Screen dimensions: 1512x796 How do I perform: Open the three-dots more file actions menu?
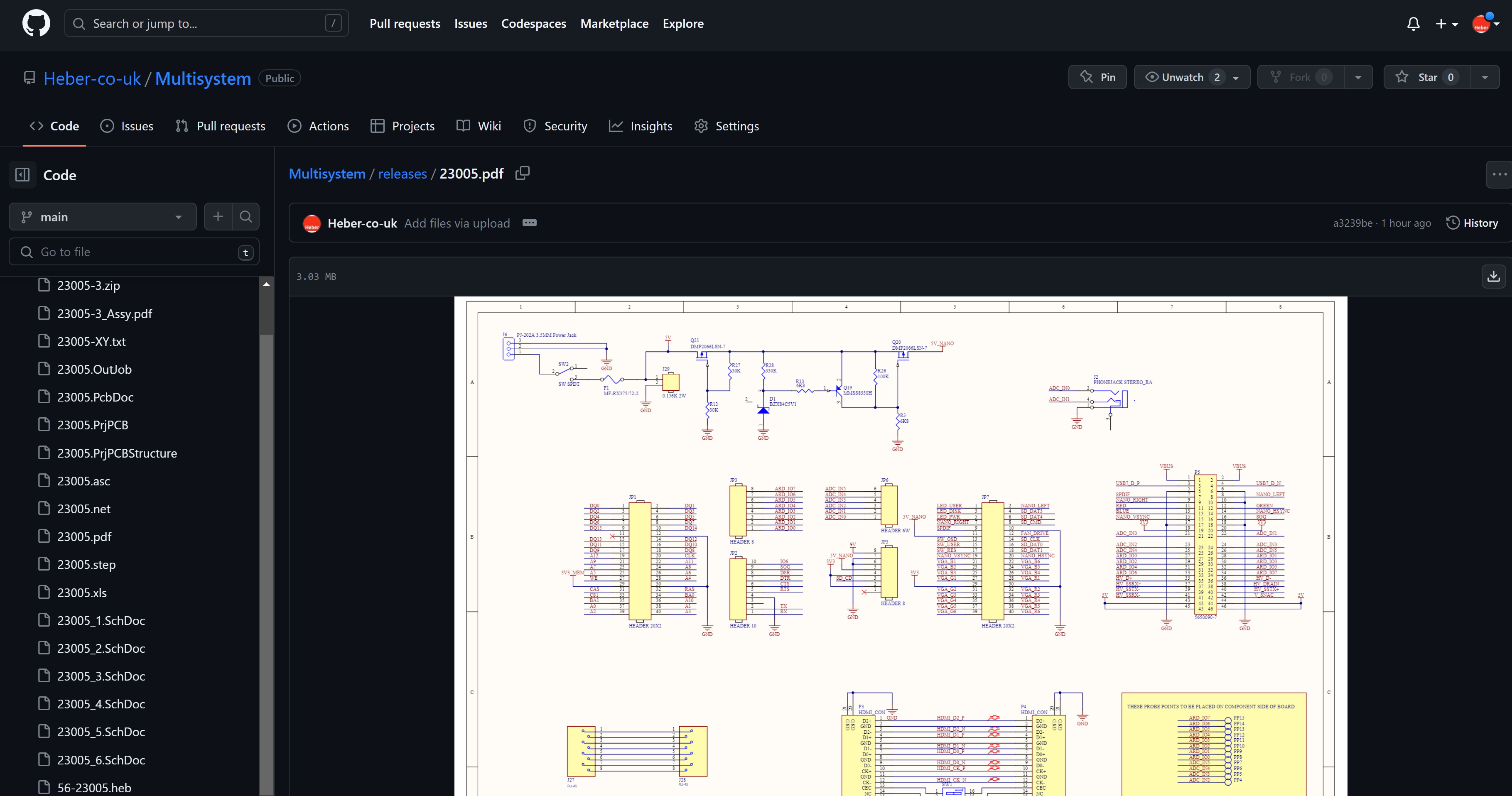tap(1499, 174)
